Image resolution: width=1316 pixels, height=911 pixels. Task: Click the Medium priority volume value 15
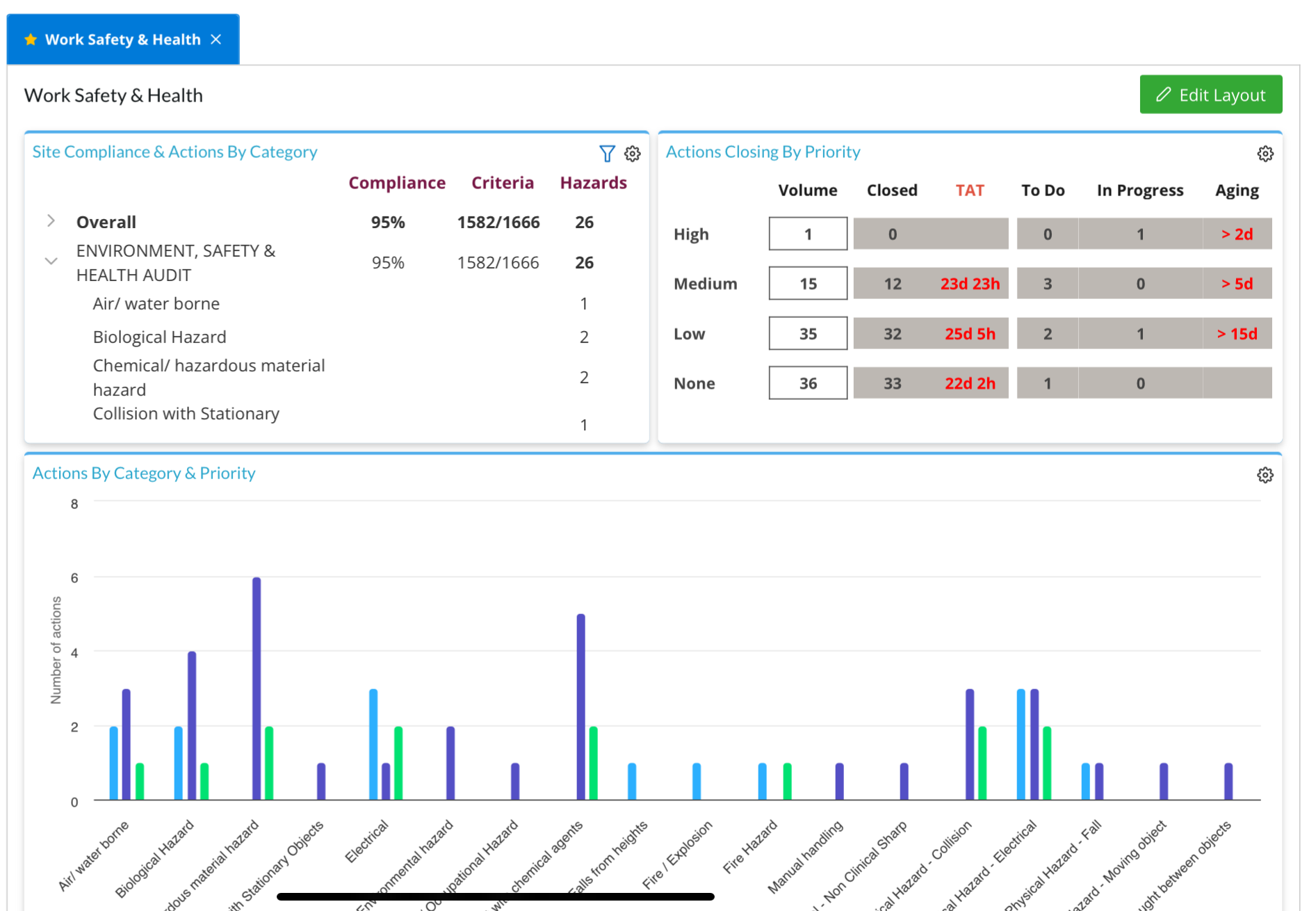[x=807, y=284]
